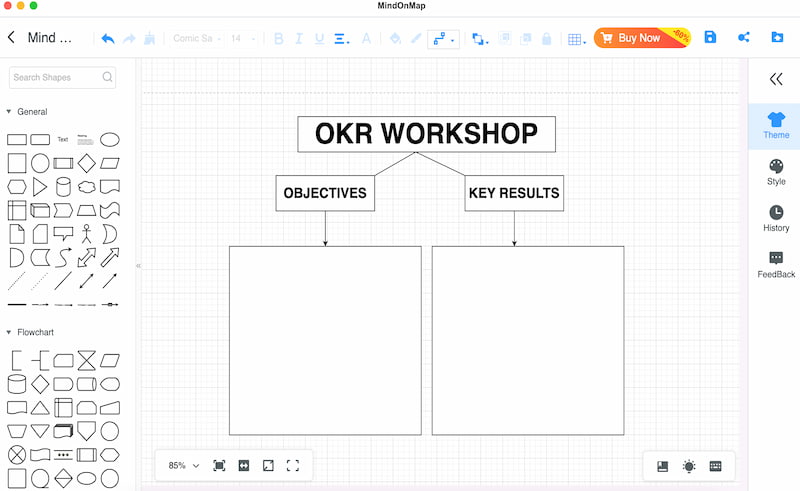Open the Style tab
Image resolution: width=800 pixels, height=491 pixels.
click(776, 172)
